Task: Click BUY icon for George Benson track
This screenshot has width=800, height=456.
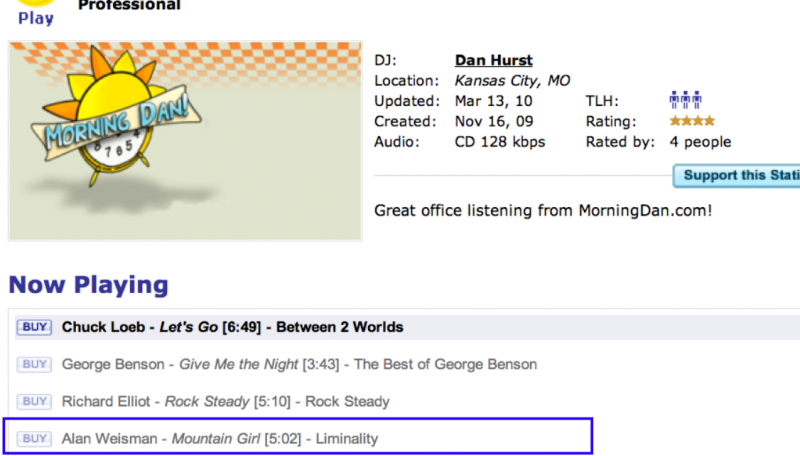Action: 33,364
